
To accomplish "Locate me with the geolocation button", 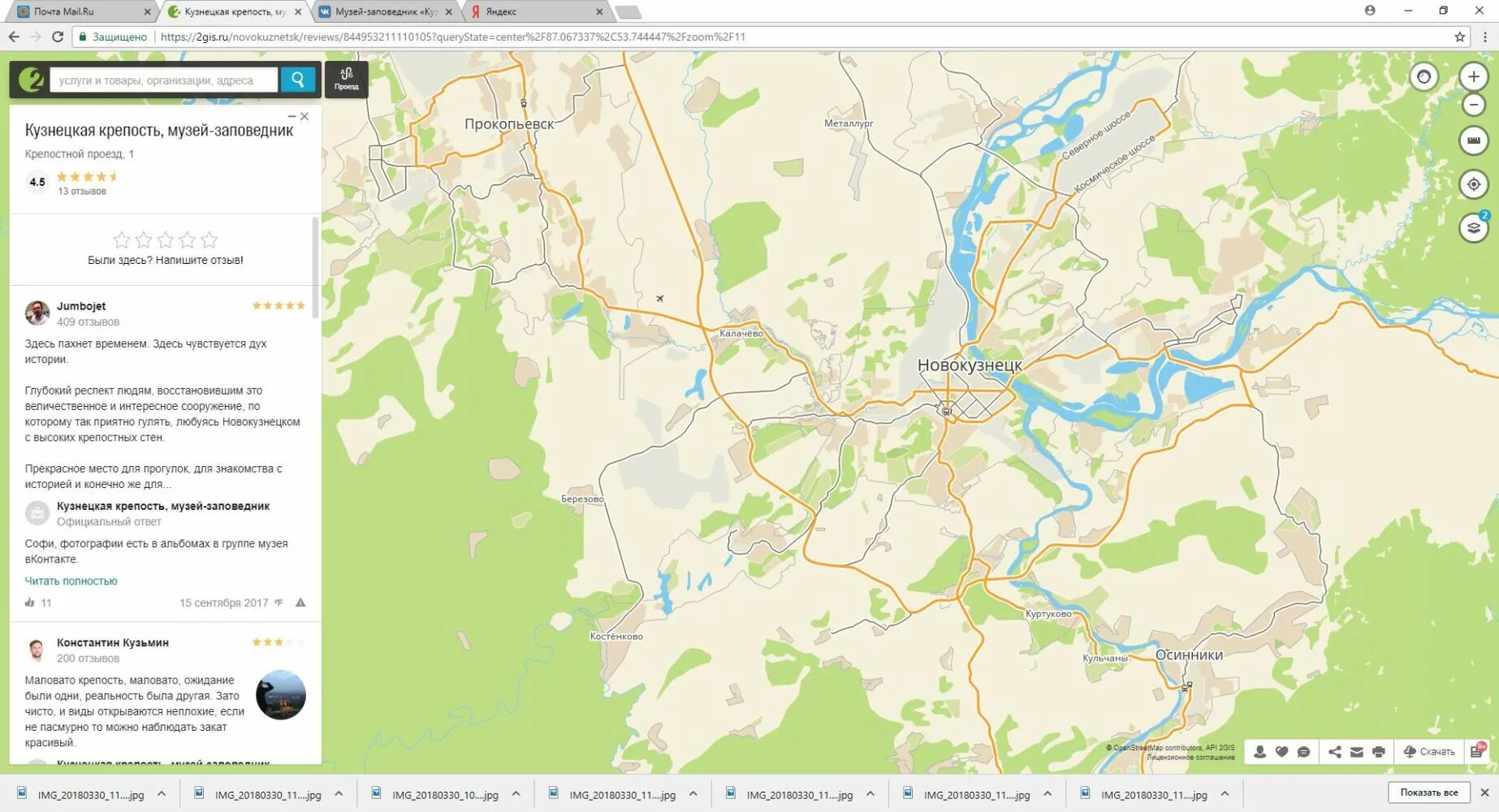I will [x=1473, y=184].
